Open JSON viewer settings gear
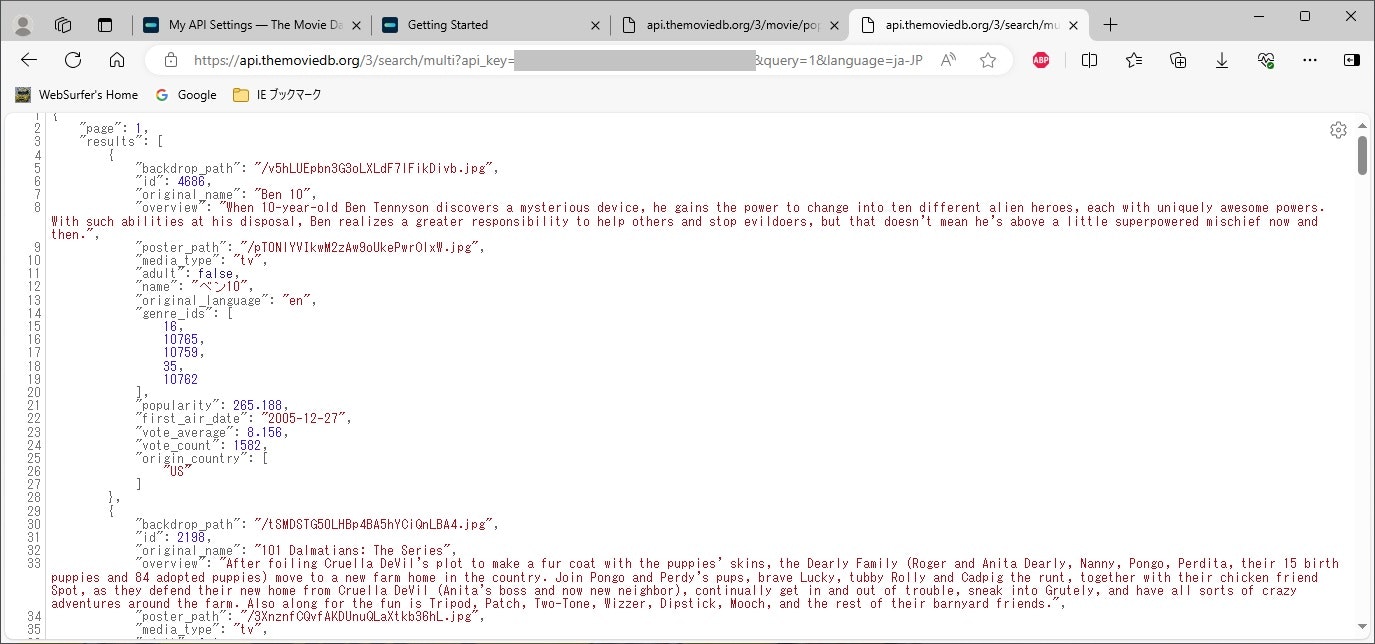This screenshot has height=644, width=1375. (1338, 130)
